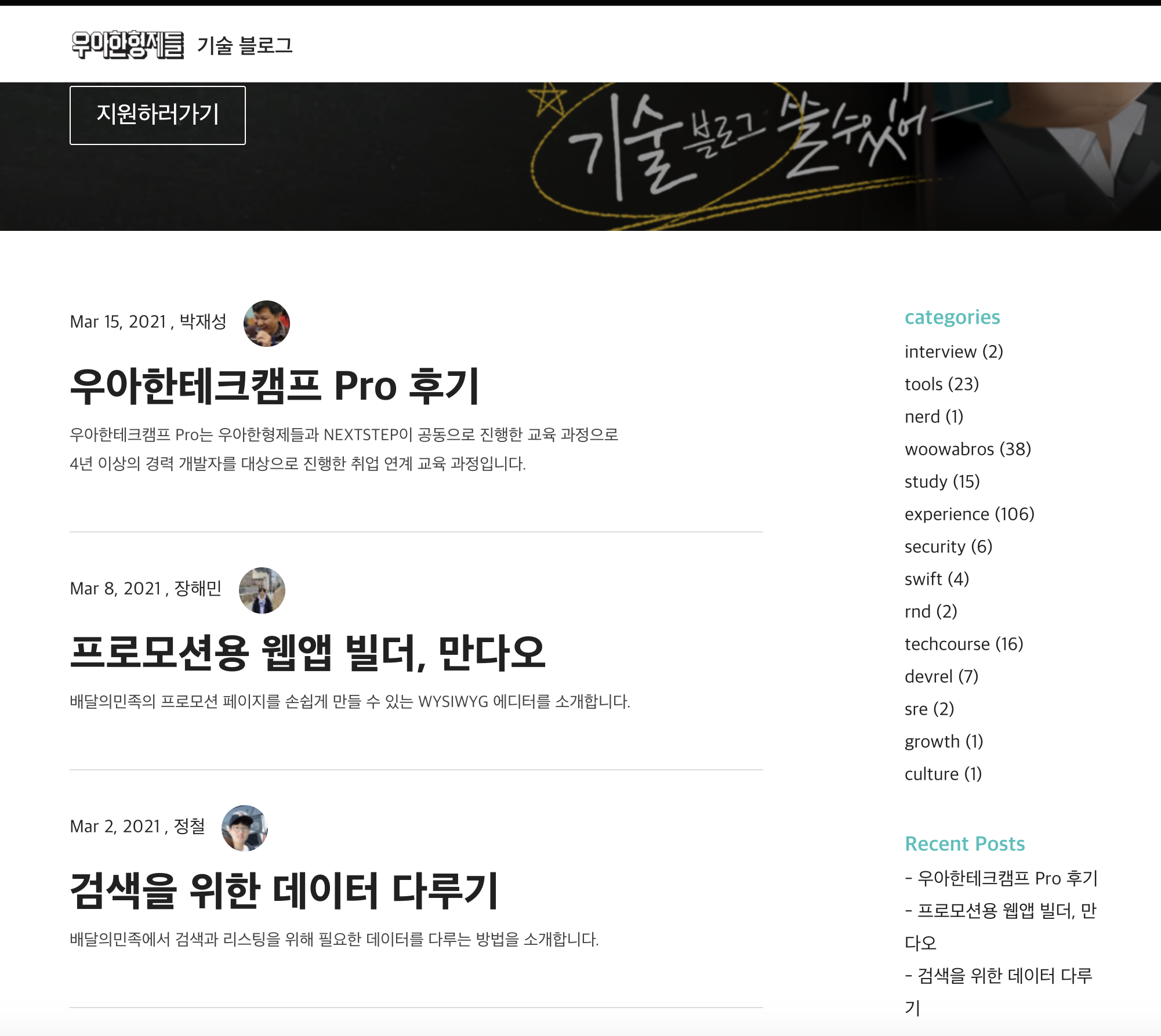Open 박재성's author avatar

[267, 324]
